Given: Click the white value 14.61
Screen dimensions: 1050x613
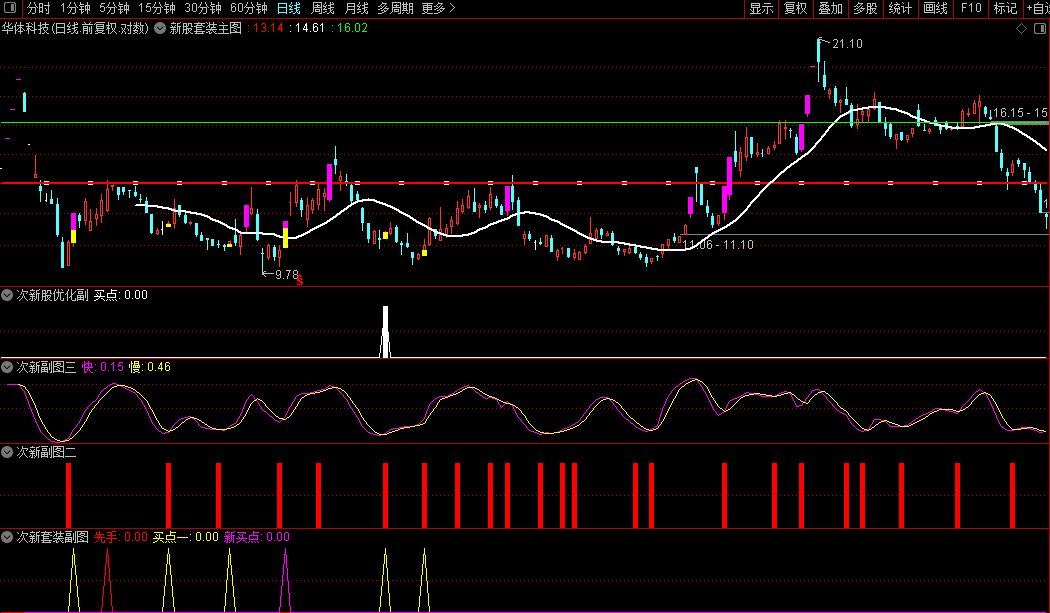Looking at the screenshot, I should [x=309, y=28].
